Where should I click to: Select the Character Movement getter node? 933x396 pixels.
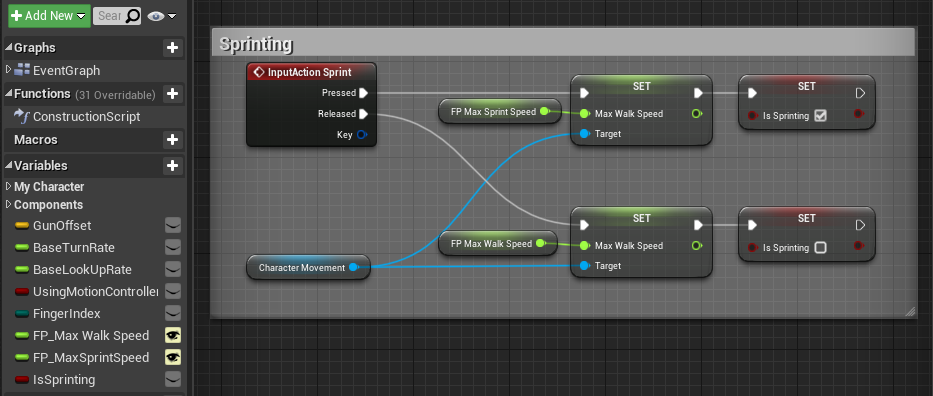[x=308, y=268]
